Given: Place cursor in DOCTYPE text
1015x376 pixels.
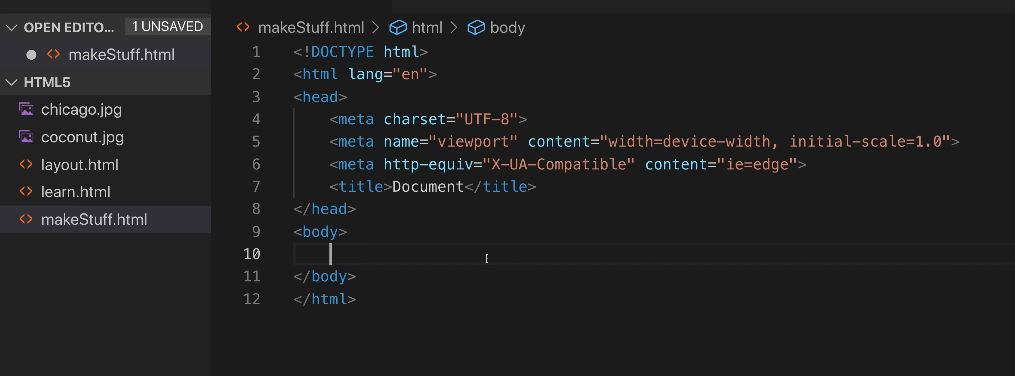Looking at the screenshot, I should click(342, 52).
